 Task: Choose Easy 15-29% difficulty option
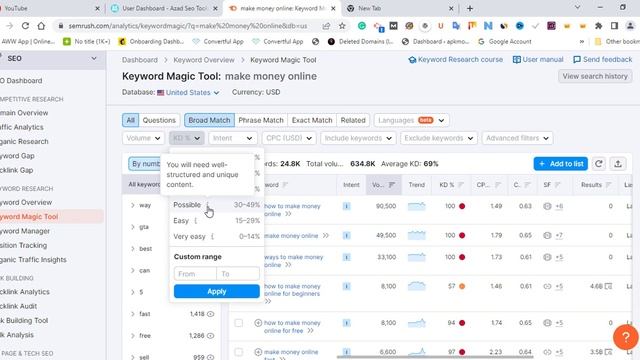(x=216, y=221)
